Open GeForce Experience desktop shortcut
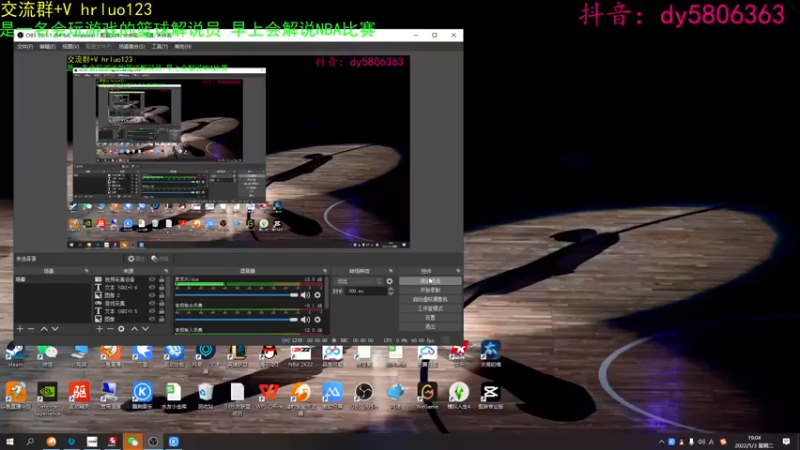 (47, 398)
